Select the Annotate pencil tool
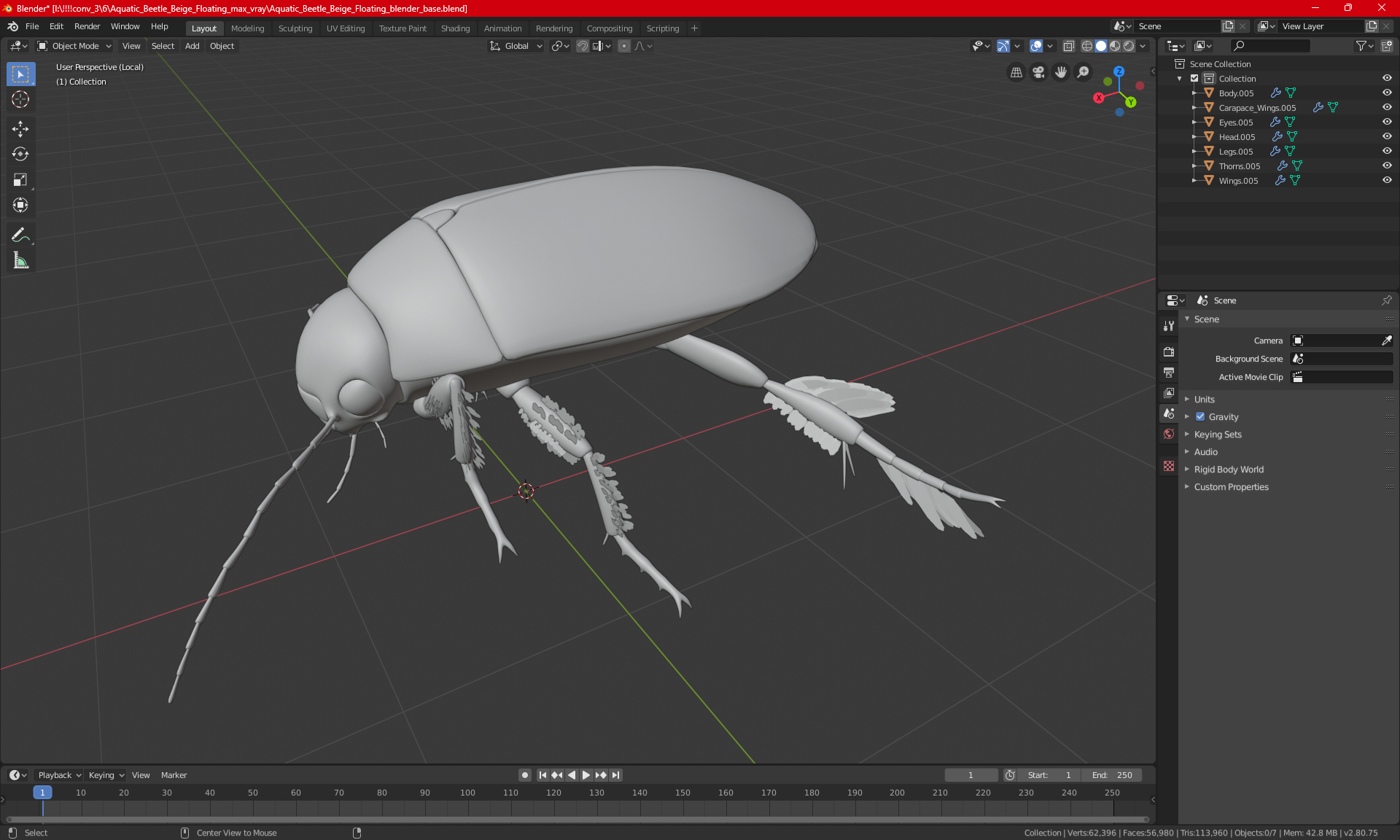 (x=20, y=235)
